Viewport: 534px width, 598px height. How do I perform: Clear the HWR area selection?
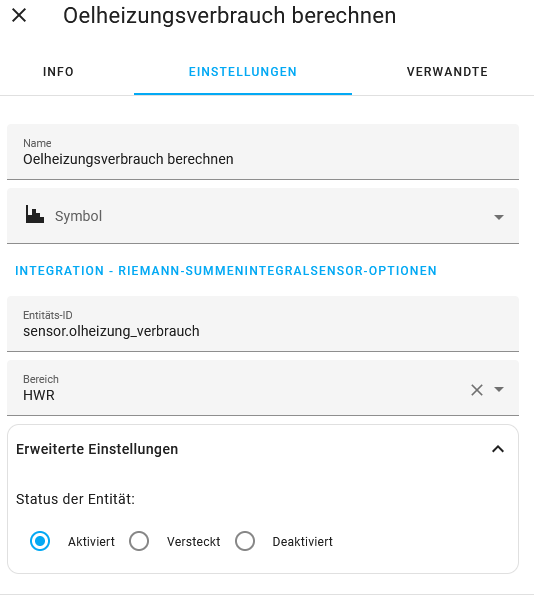click(477, 390)
